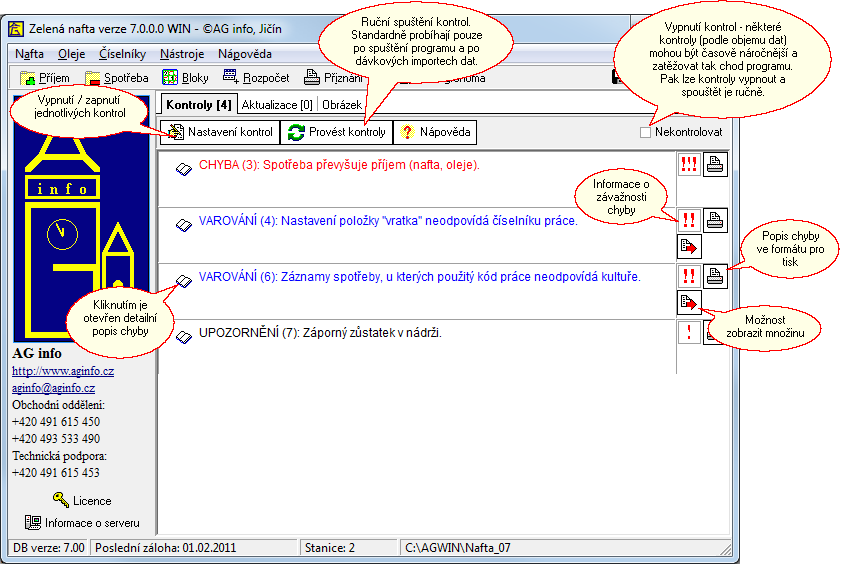Viewport: 841px width, 564px height.
Task: Click the Provést kontroly button
Action: (x=337, y=132)
